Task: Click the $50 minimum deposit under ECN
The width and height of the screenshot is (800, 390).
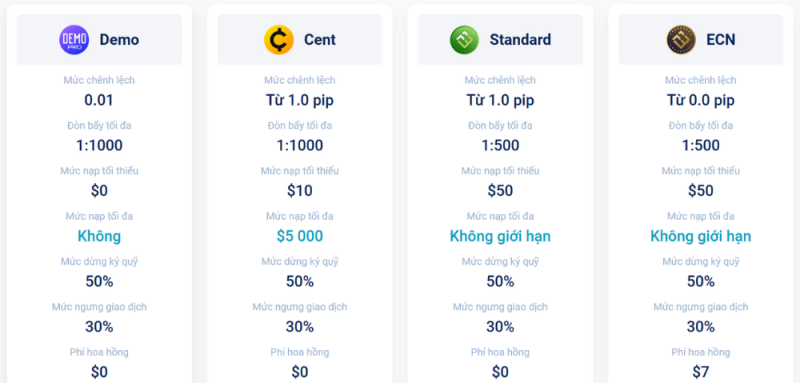Action: [x=701, y=191]
